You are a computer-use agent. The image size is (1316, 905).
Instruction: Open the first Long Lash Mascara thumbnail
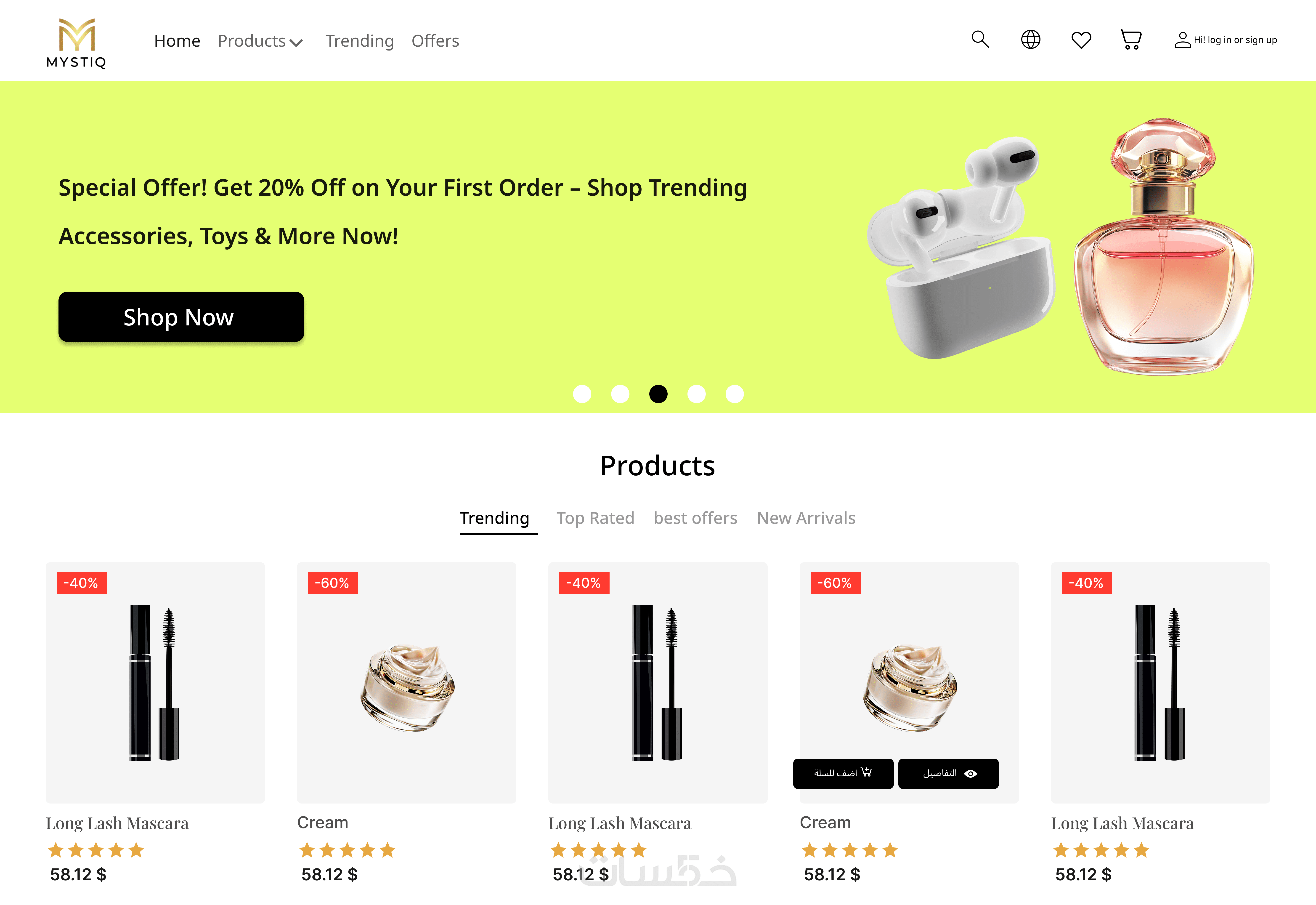click(x=155, y=683)
